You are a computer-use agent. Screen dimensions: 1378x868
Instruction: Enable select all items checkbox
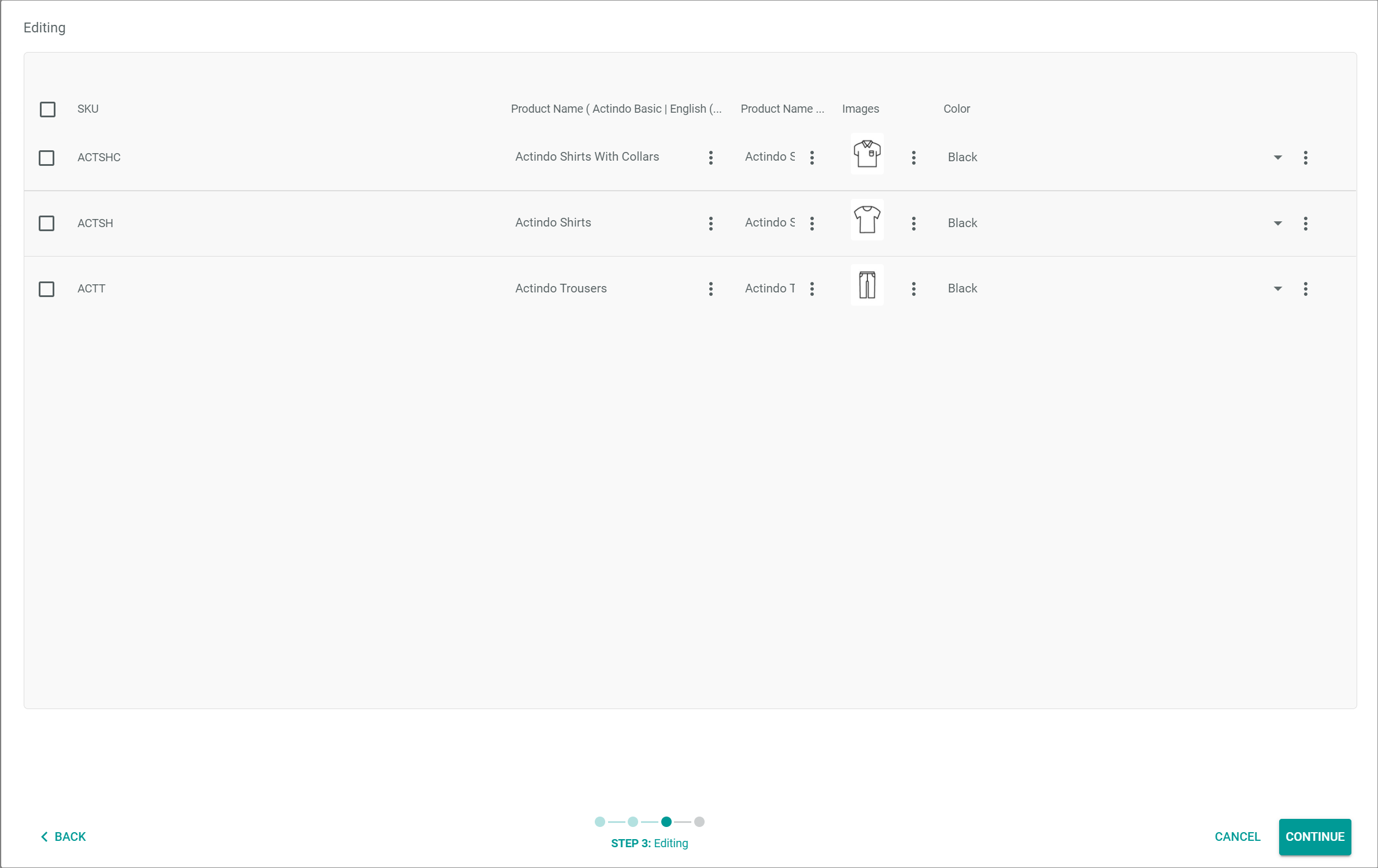tap(47, 109)
